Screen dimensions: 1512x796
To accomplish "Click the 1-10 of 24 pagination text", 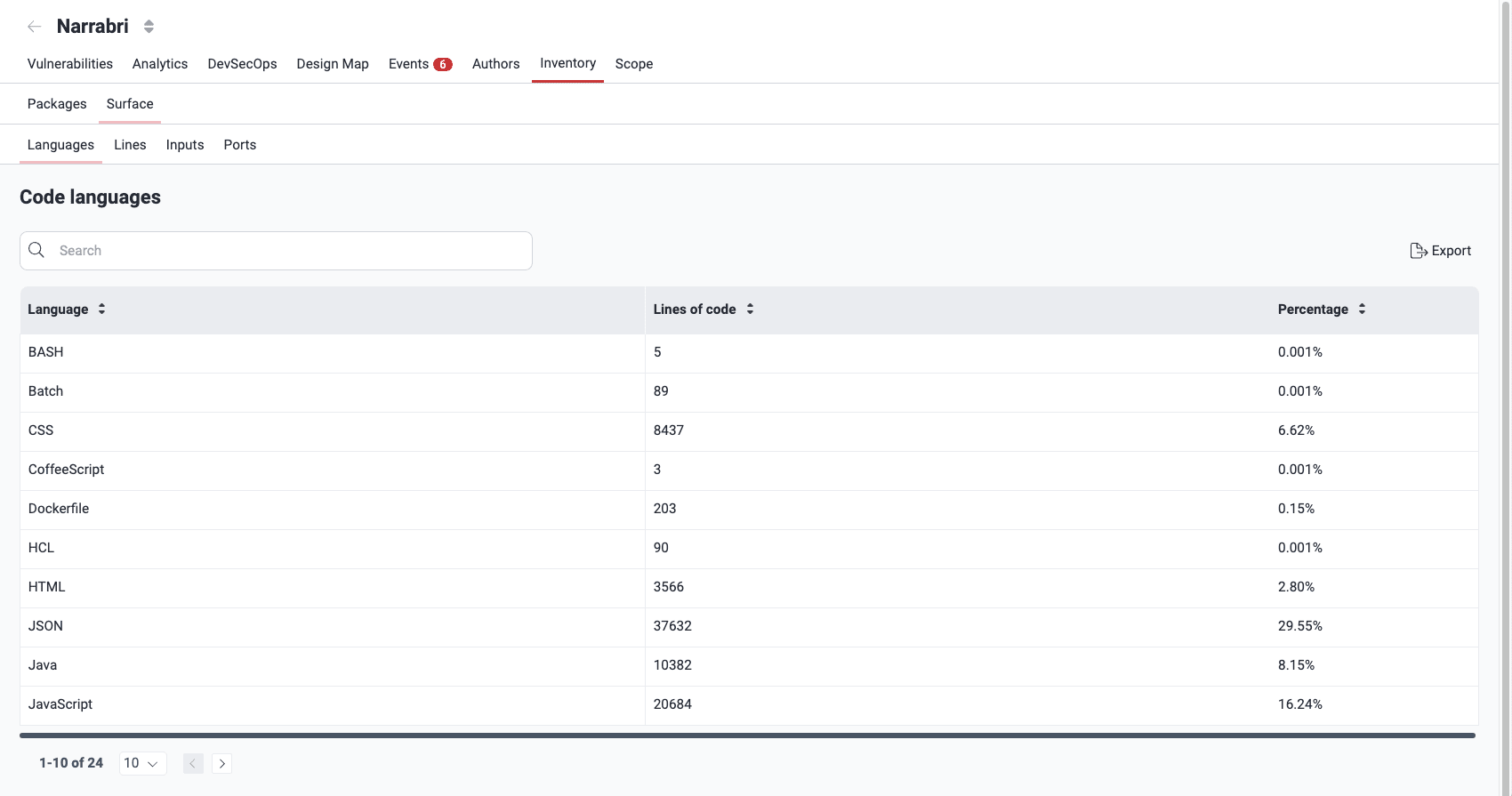I will point(71,763).
